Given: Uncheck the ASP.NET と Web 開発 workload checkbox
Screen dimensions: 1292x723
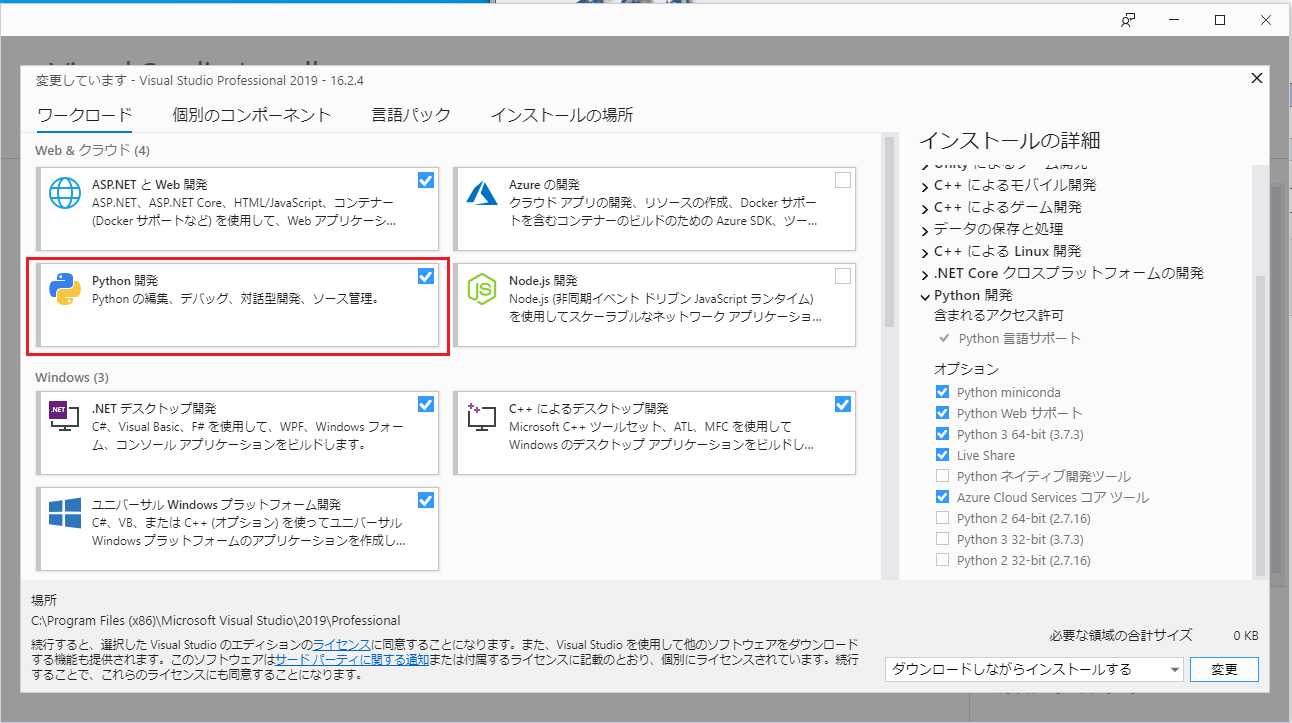Looking at the screenshot, I should pos(426,180).
